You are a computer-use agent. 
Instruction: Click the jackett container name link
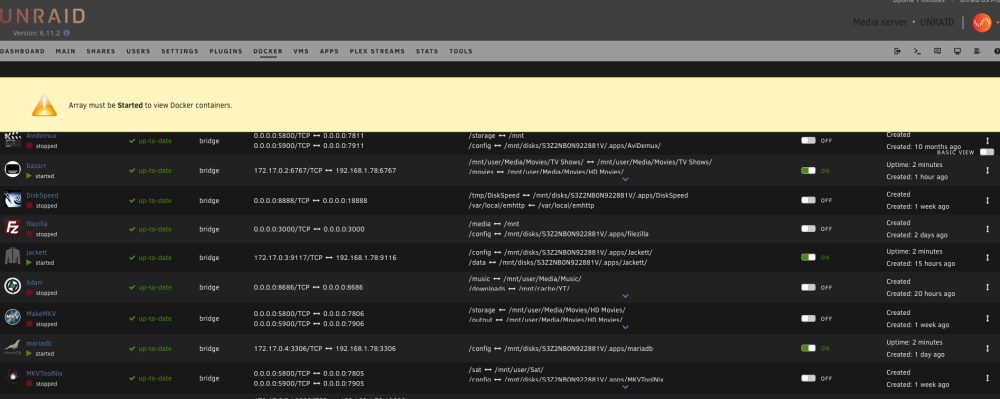pos(36,252)
